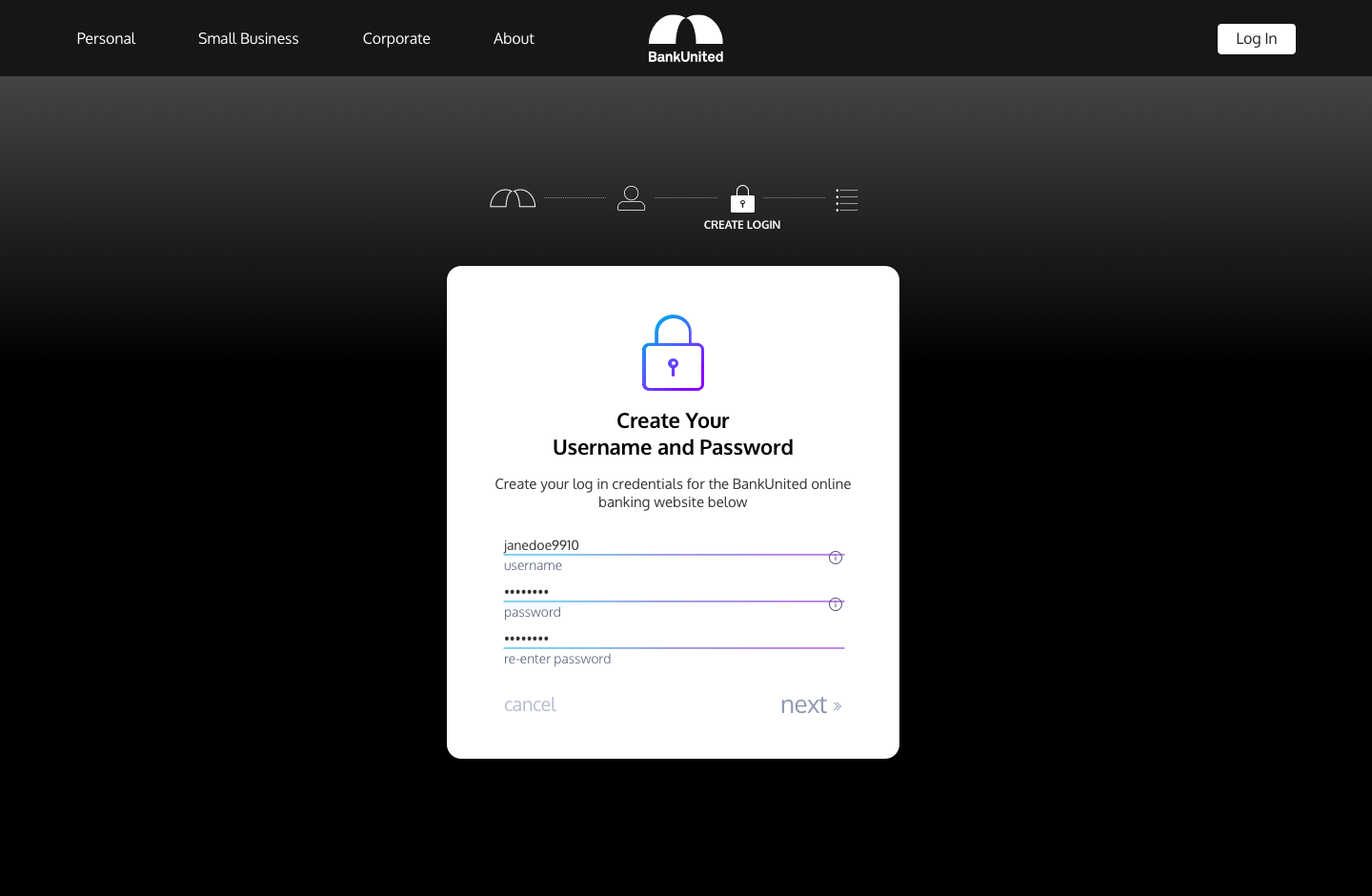This screenshot has width=1372, height=896.
Task: Select the BankUnited welcome step icon
Action: pyautogui.click(x=513, y=198)
